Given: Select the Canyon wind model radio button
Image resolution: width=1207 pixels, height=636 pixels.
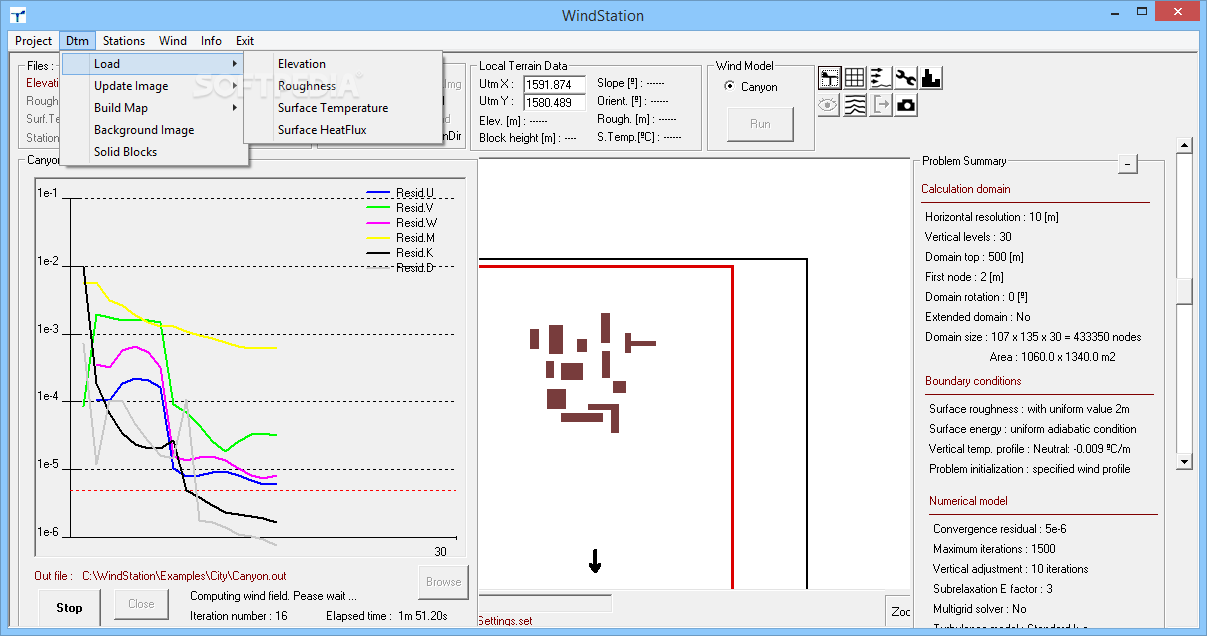Looking at the screenshot, I should click(729, 87).
